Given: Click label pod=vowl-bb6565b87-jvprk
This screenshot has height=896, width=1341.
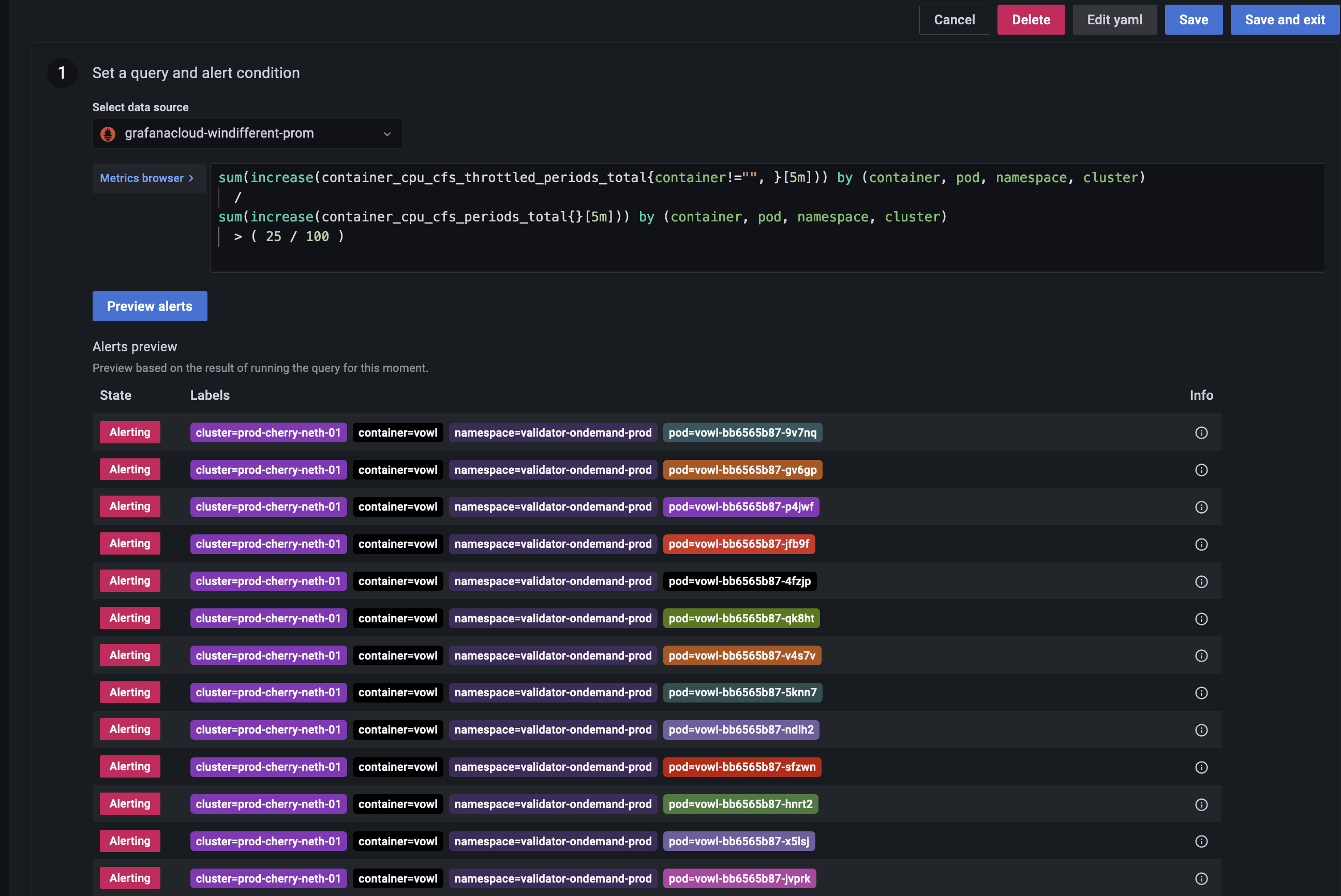Looking at the screenshot, I should (739, 878).
